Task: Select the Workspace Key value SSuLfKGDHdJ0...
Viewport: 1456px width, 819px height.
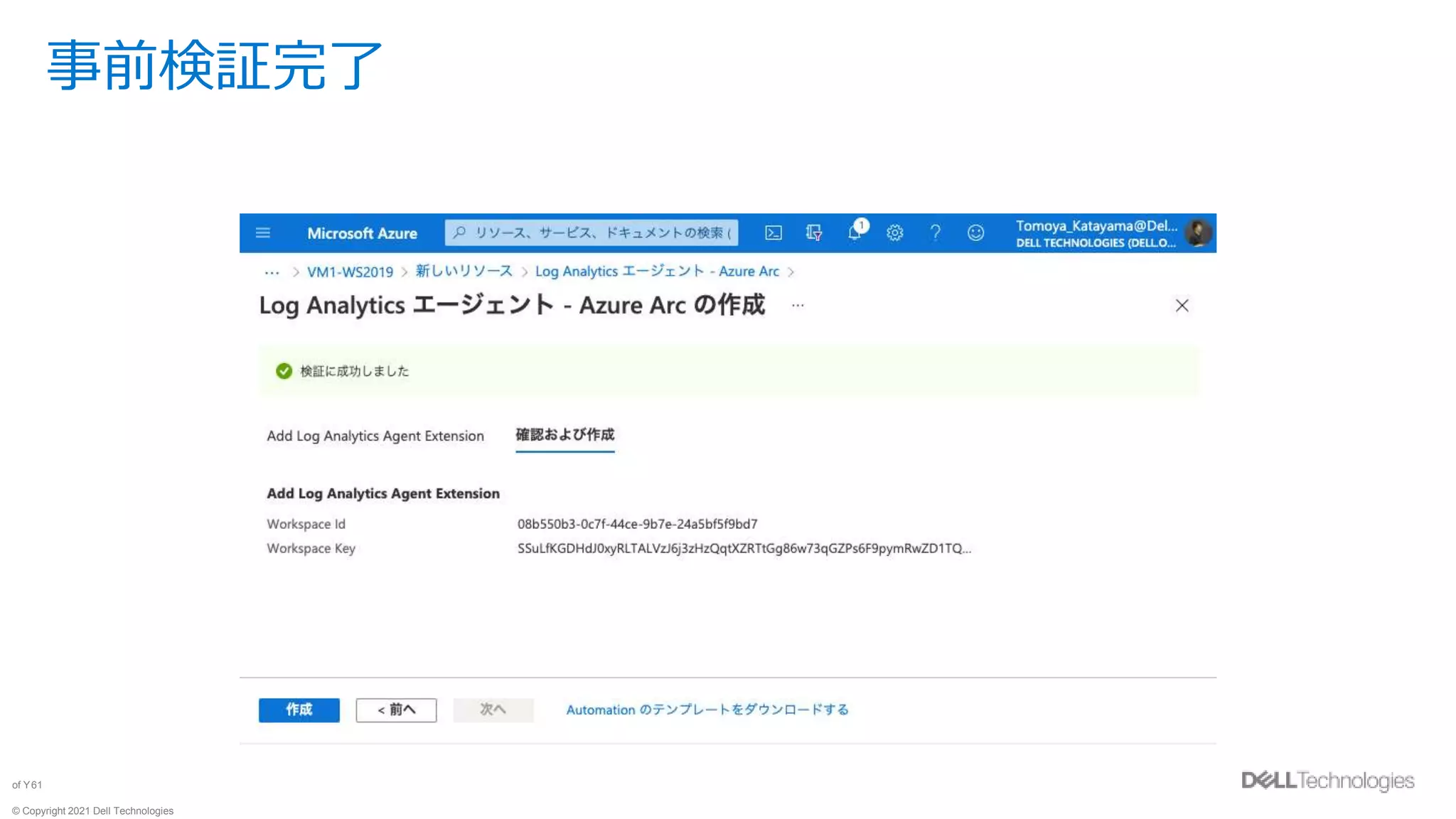Action: (x=744, y=548)
